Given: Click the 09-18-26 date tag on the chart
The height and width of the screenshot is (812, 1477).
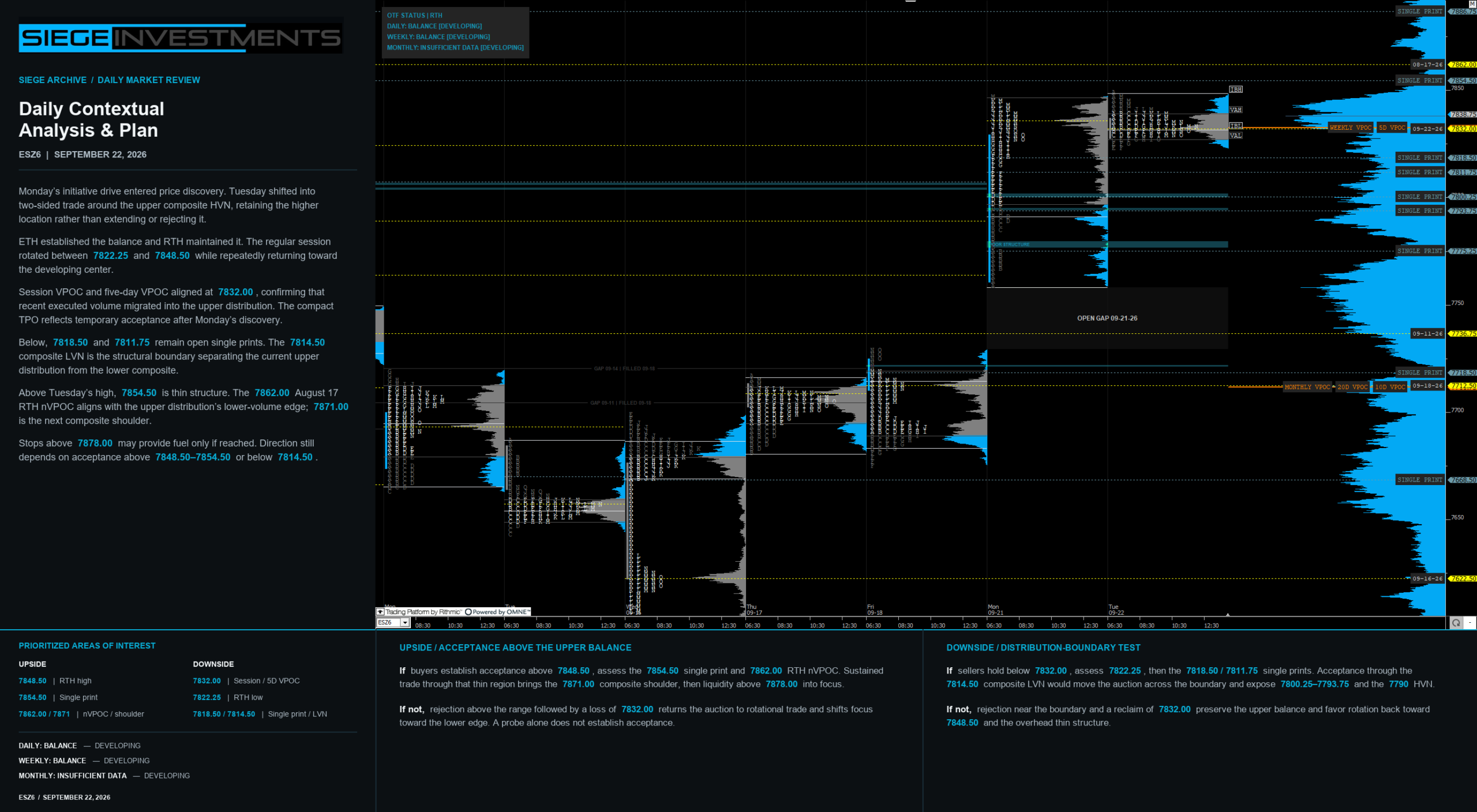Looking at the screenshot, I should [x=1427, y=386].
